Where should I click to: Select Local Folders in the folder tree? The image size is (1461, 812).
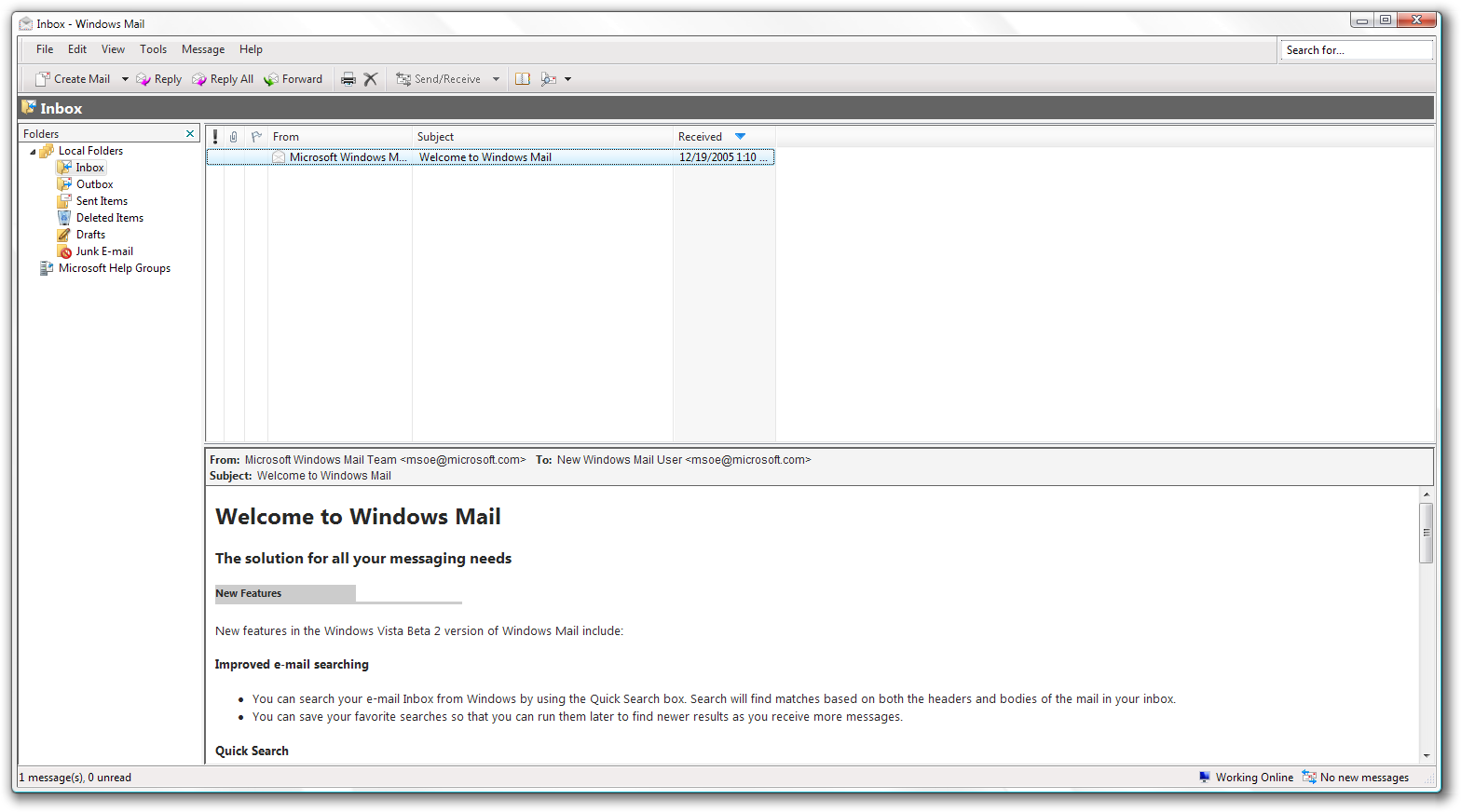point(90,151)
